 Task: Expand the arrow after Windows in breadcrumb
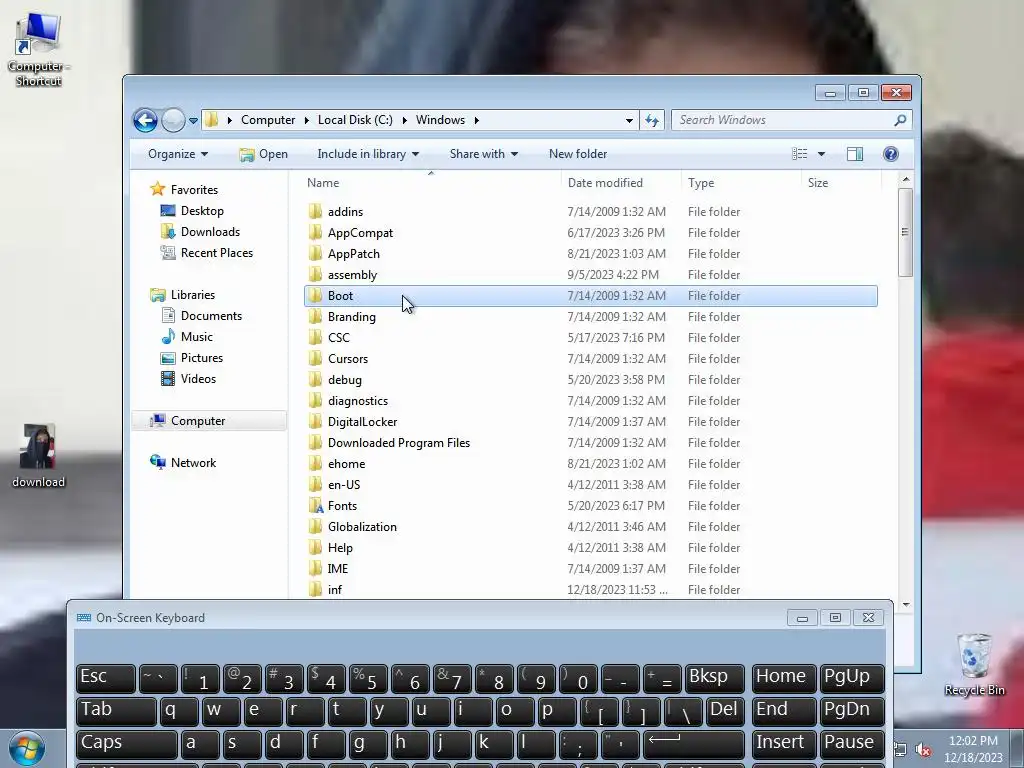click(477, 120)
